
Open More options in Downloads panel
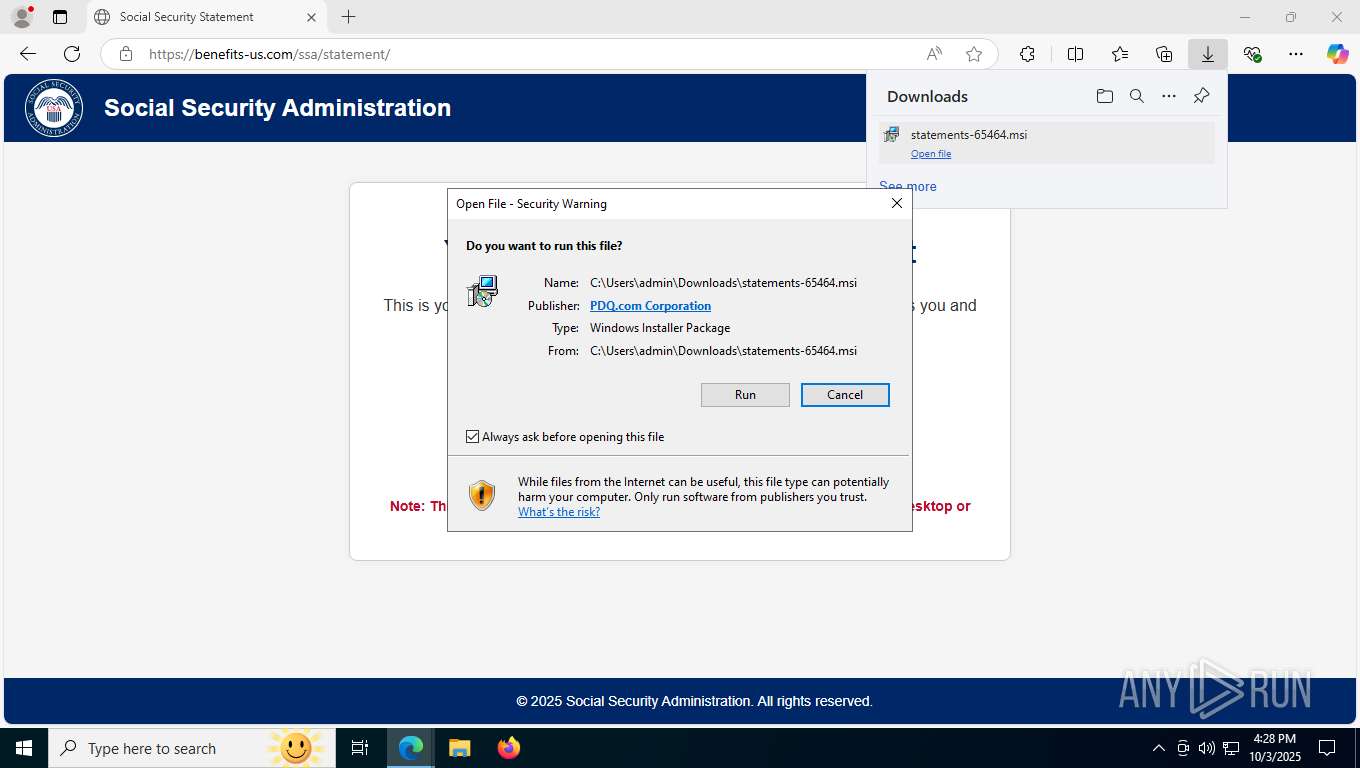pos(1169,96)
